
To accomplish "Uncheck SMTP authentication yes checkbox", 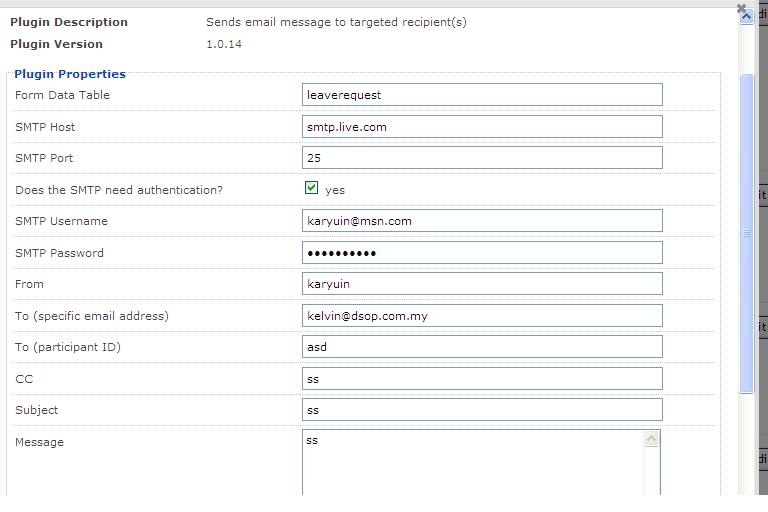I will (312, 188).
